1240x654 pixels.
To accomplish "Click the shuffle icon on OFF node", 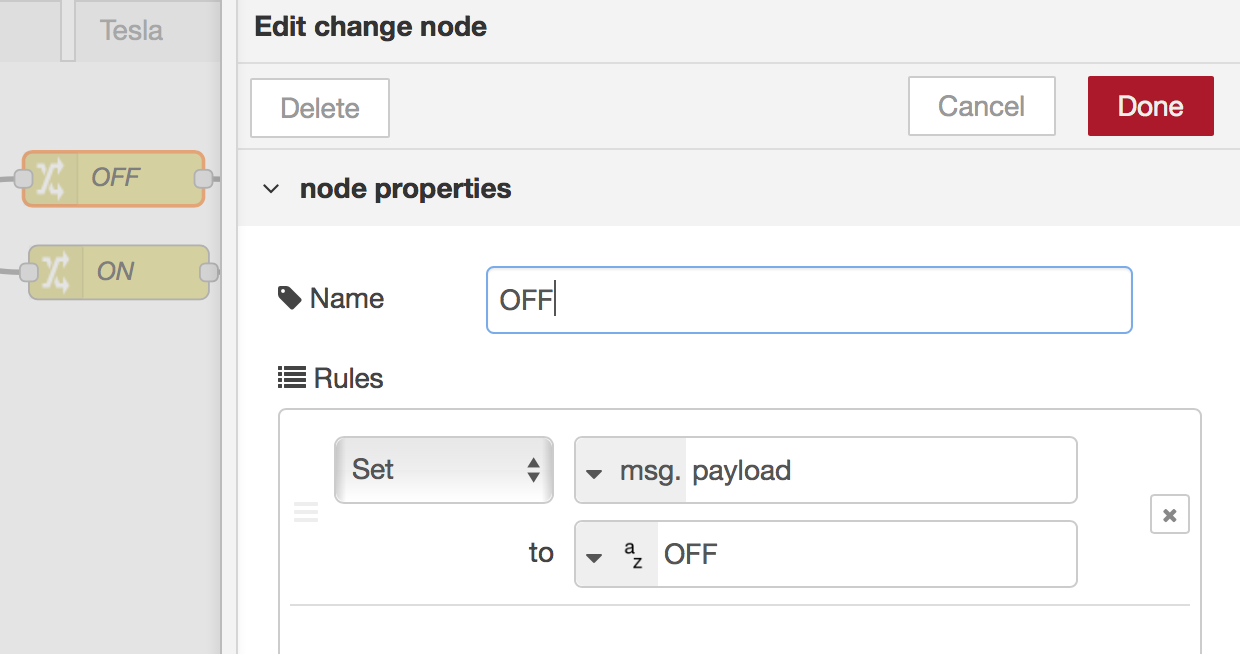I will 51,179.
